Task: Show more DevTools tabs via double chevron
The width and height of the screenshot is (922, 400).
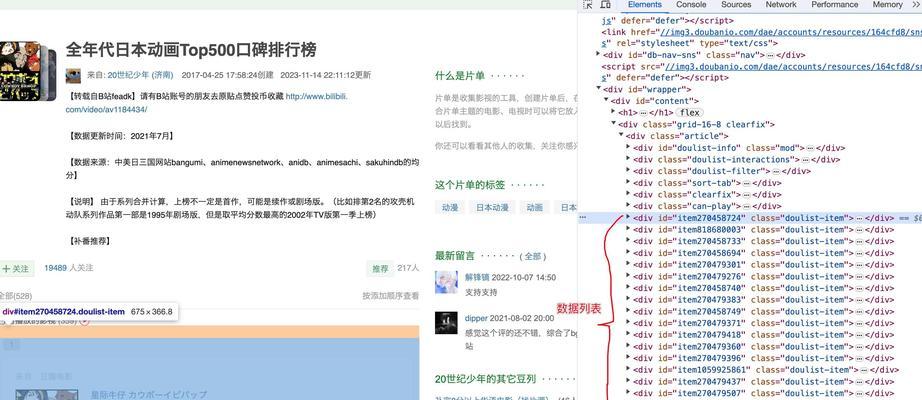Action: [x=916, y=5]
